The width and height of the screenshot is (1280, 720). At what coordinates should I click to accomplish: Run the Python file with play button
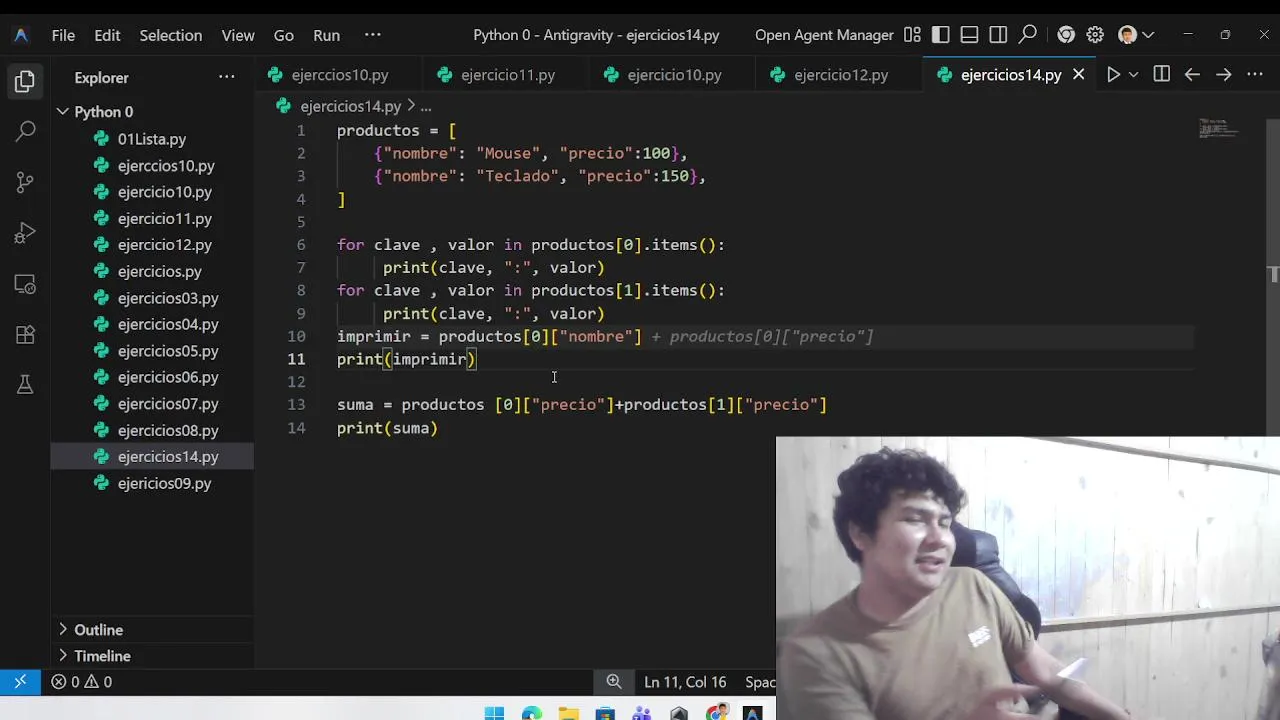pos(1113,75)
